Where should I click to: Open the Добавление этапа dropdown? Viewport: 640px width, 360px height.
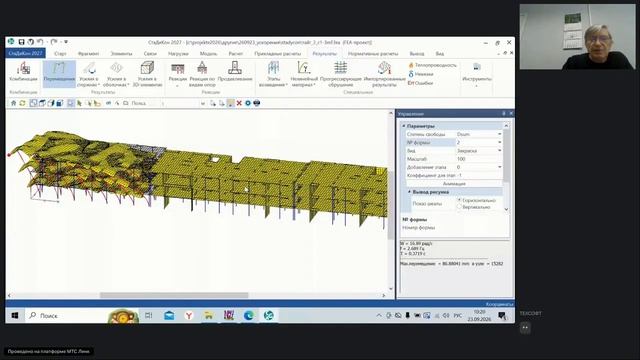pos(499,167)
